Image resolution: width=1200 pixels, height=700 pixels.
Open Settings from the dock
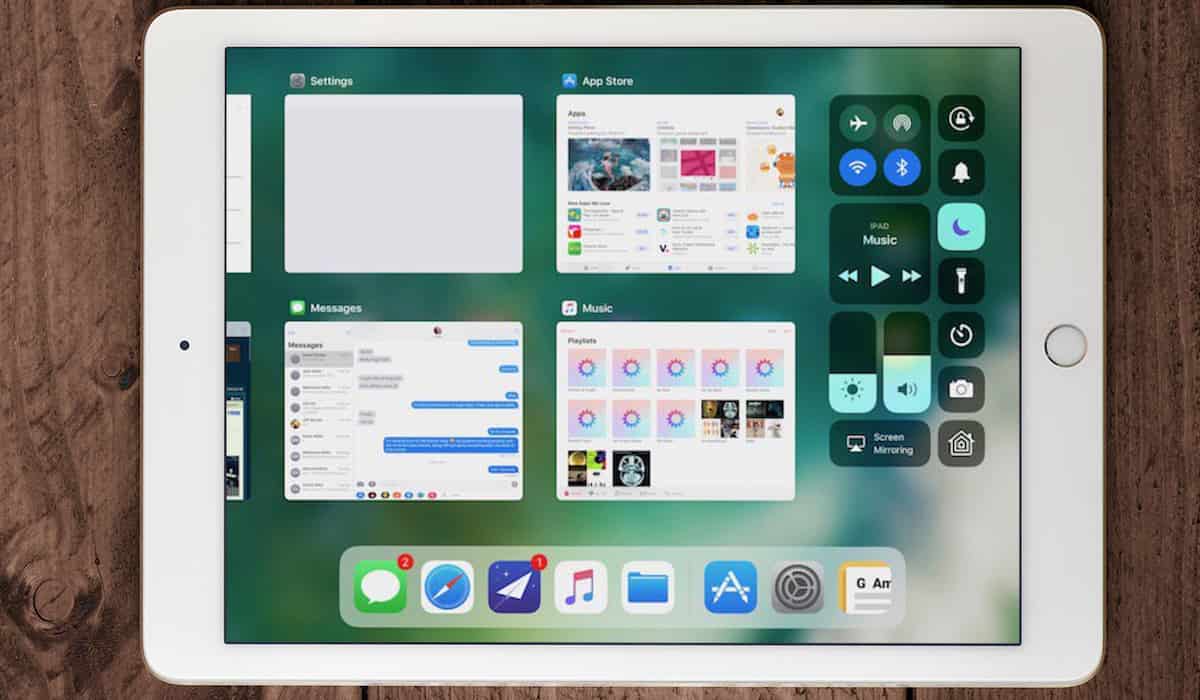[798, 587]
